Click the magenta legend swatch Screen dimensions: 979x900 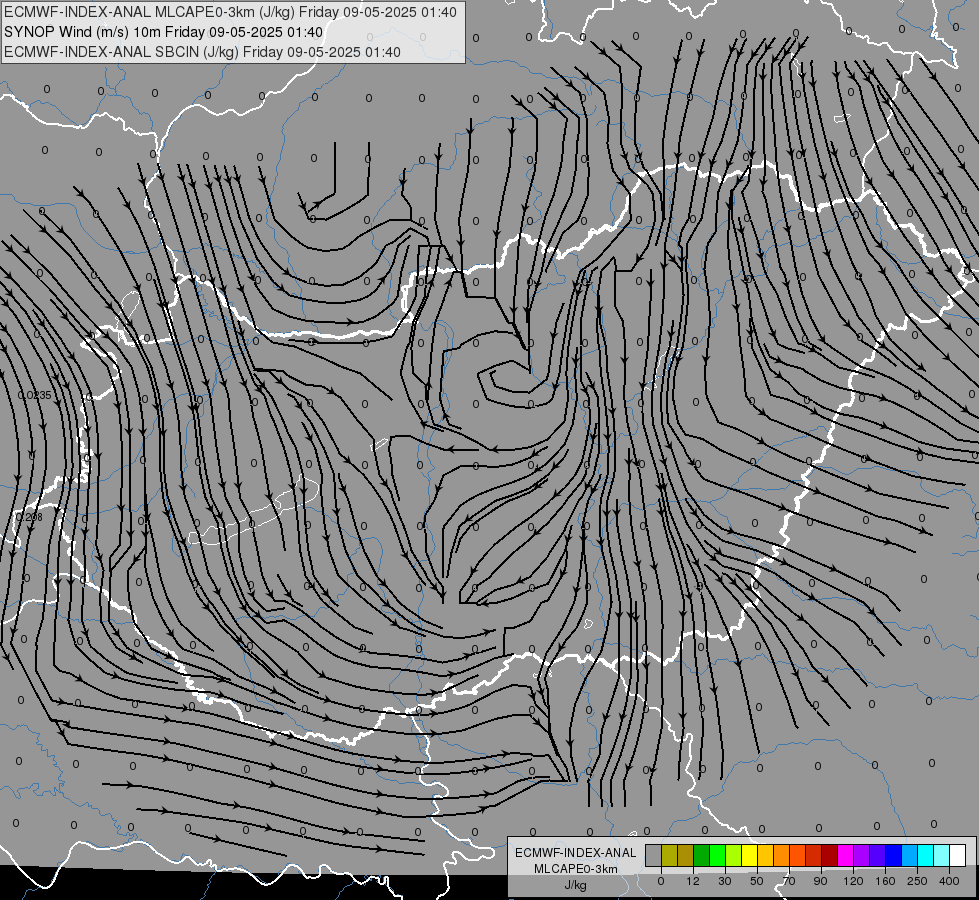(x=846, y=855)
